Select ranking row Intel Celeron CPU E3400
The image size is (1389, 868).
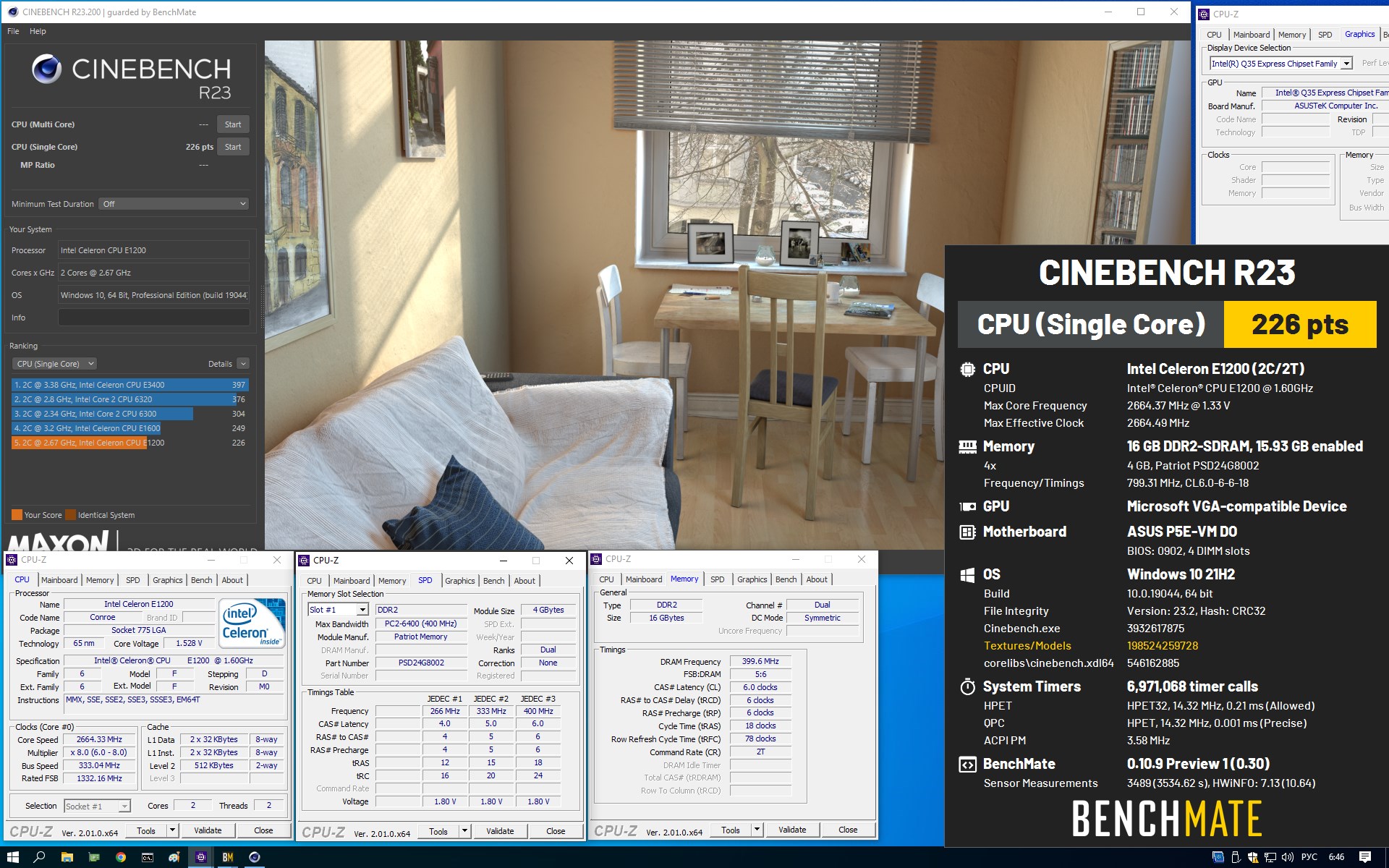pos(130,385)
